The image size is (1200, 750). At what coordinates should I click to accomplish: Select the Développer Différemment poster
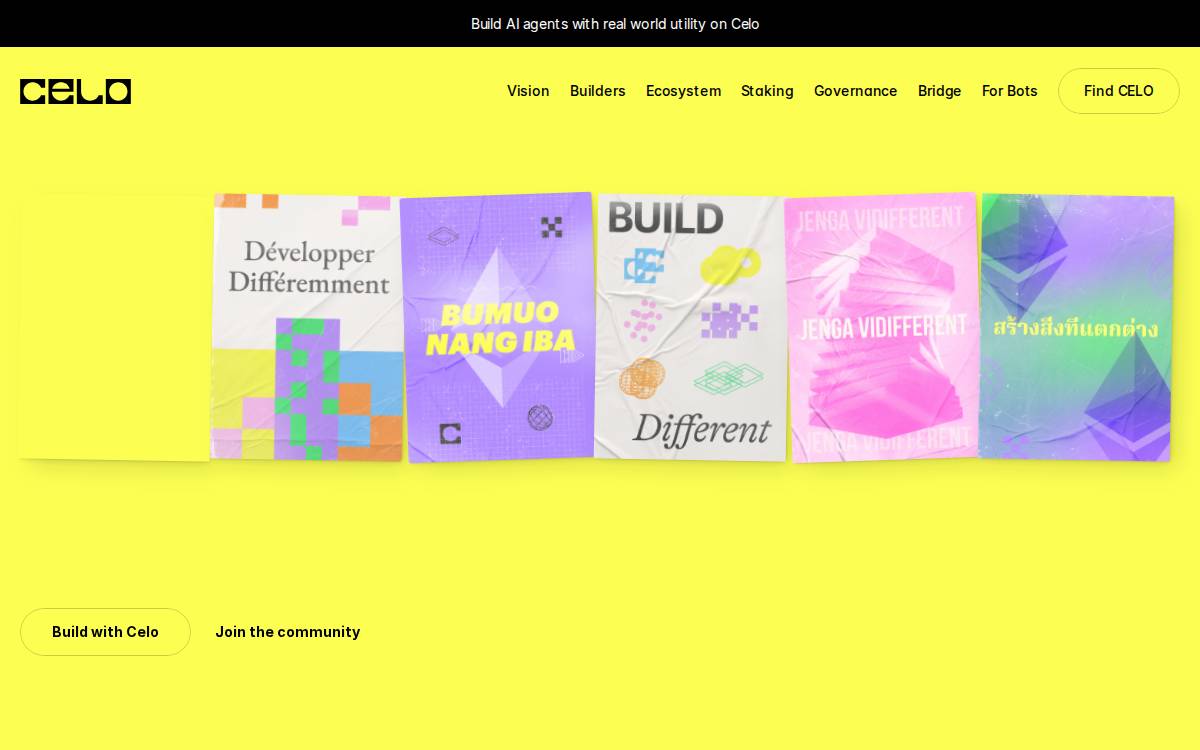pyautogui.click(x=307, y=327)
